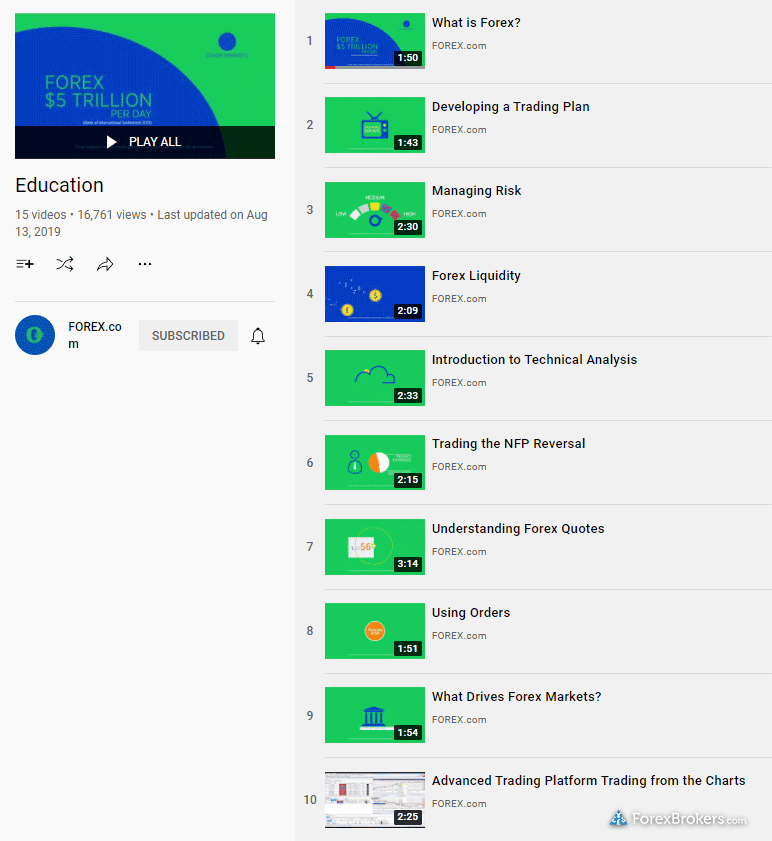Toggle the notification bell
The image size is (772, 841).
click(x=258, y=336)
